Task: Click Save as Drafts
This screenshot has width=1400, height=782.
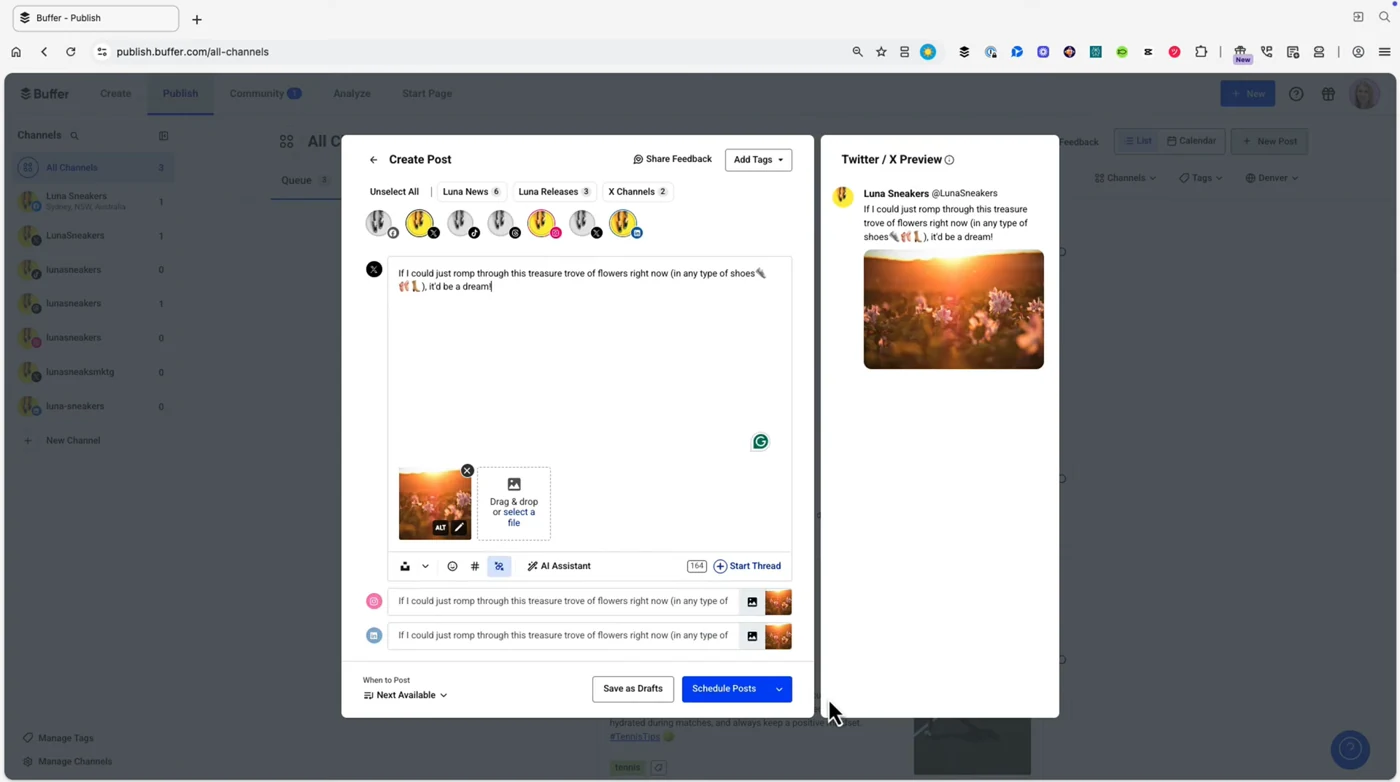Action: (633, 689)
